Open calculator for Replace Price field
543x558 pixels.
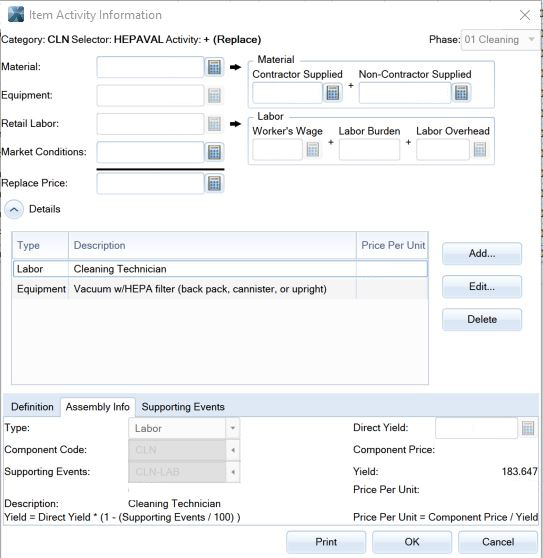click(x=214, y=184)
